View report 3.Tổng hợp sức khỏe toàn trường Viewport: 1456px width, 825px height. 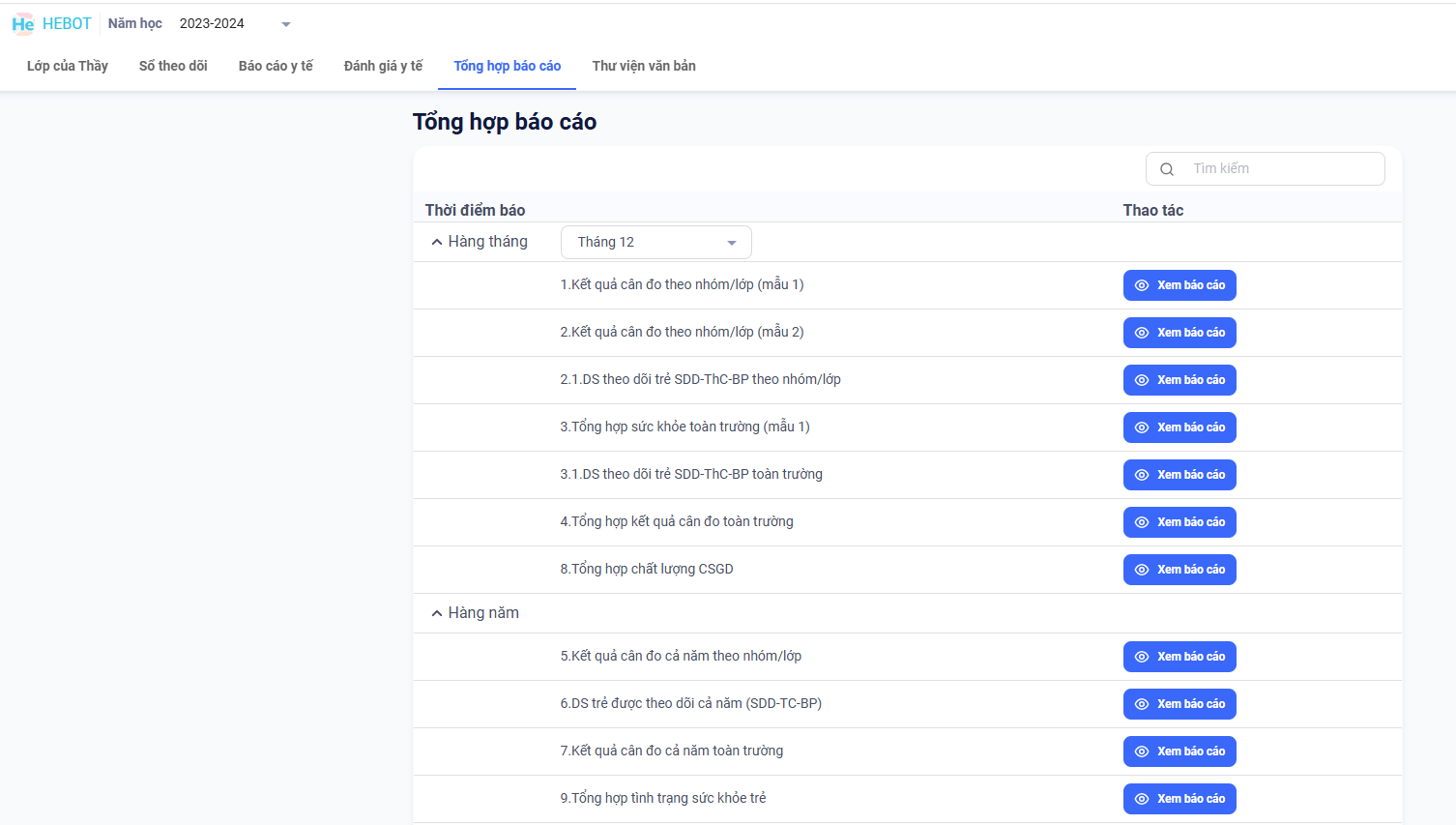pyautogui.click(x=1179, y=427)
